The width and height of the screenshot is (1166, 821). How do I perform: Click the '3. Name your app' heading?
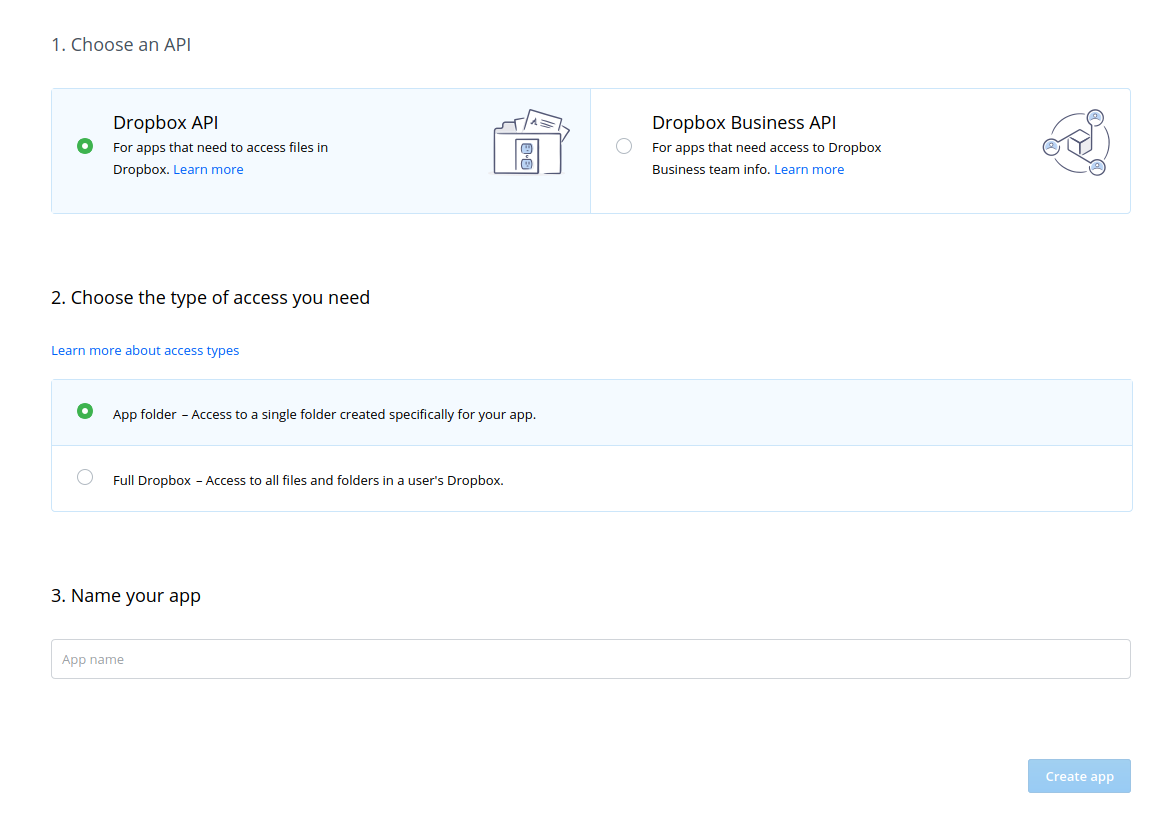tap(126, 596)
